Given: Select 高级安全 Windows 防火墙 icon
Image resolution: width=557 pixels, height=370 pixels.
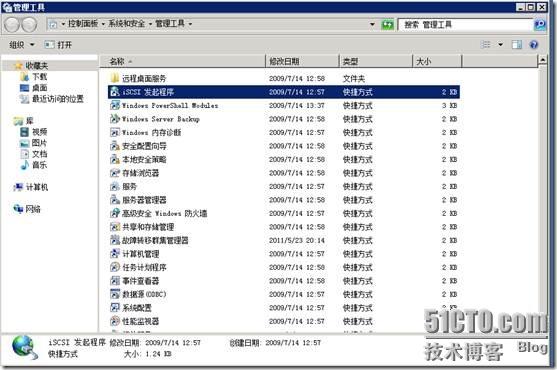Looking at the screenshot, I should pyautogui.click(x=114, y=213).
